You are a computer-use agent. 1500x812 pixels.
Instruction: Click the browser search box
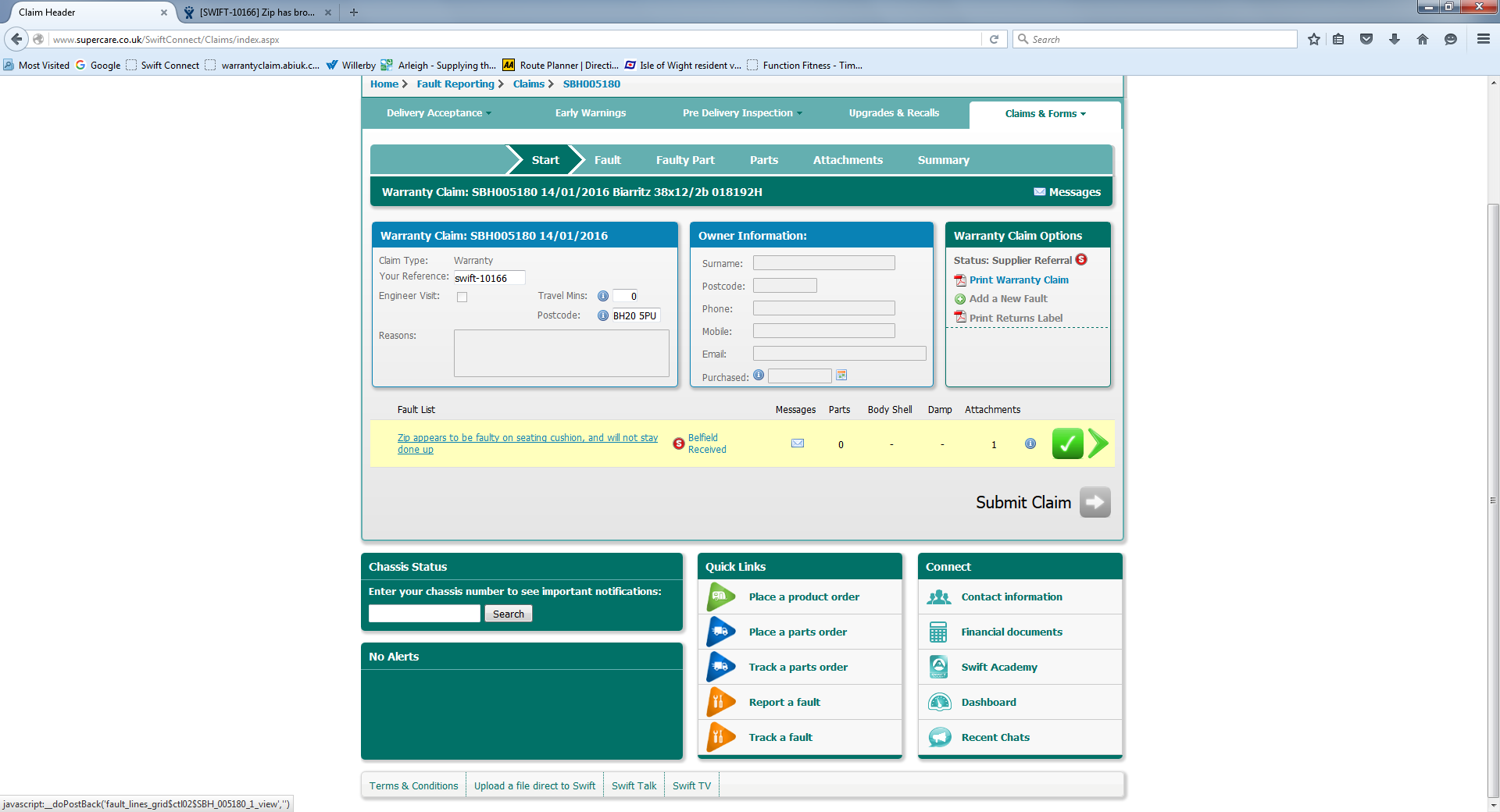(1155, 39)
